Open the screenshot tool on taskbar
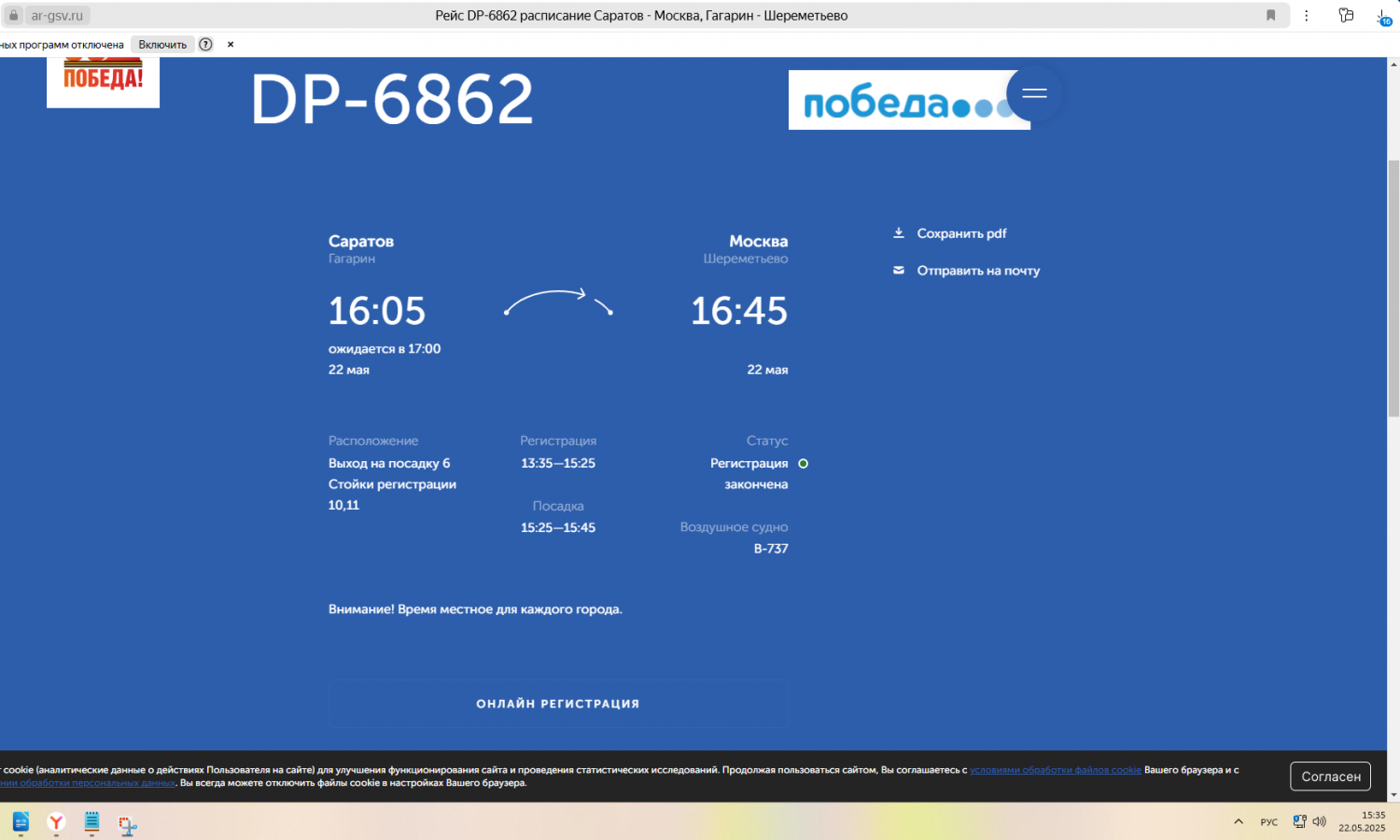The height and width of the screenshot is (840, 1400). [128, 824]
